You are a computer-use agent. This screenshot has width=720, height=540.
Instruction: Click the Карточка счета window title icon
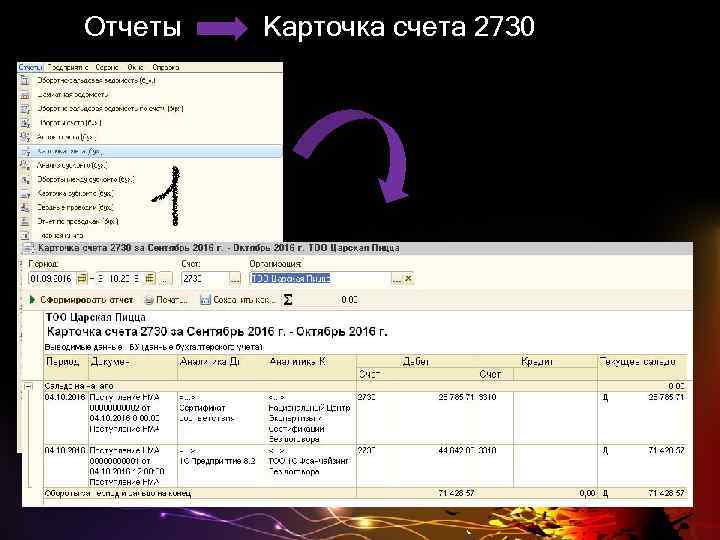pyautogui.click(x=28, y=248)
